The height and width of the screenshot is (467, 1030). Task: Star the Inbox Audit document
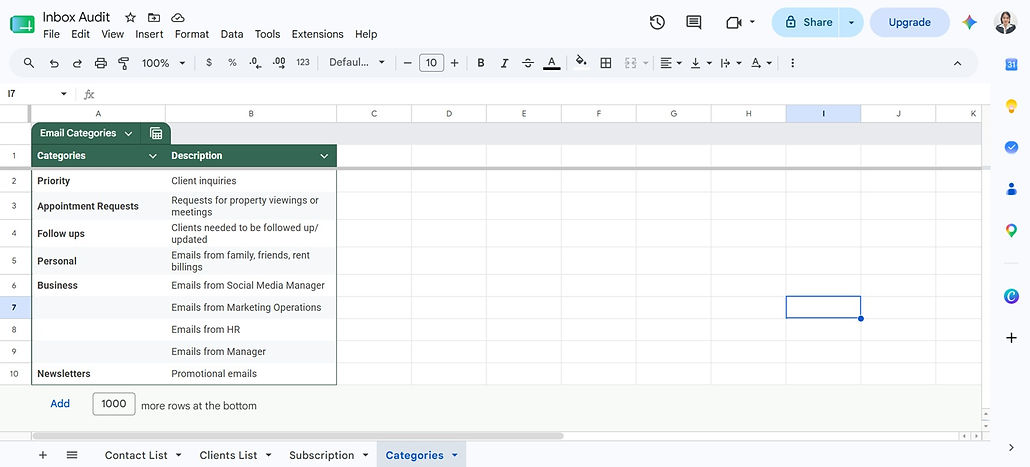[x=130, y=17]
